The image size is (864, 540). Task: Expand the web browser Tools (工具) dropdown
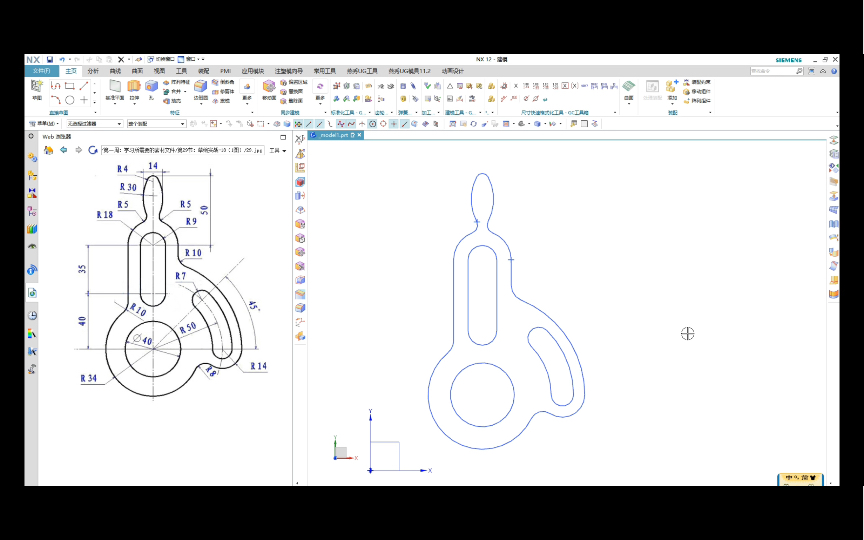click(278, 150)
